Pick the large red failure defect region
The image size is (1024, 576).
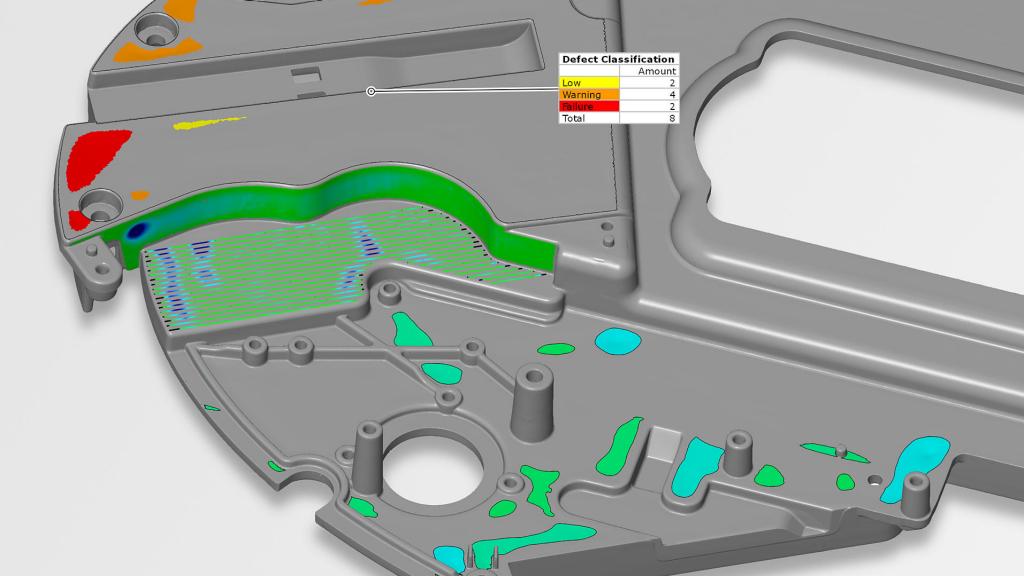(x=98, y=158)
